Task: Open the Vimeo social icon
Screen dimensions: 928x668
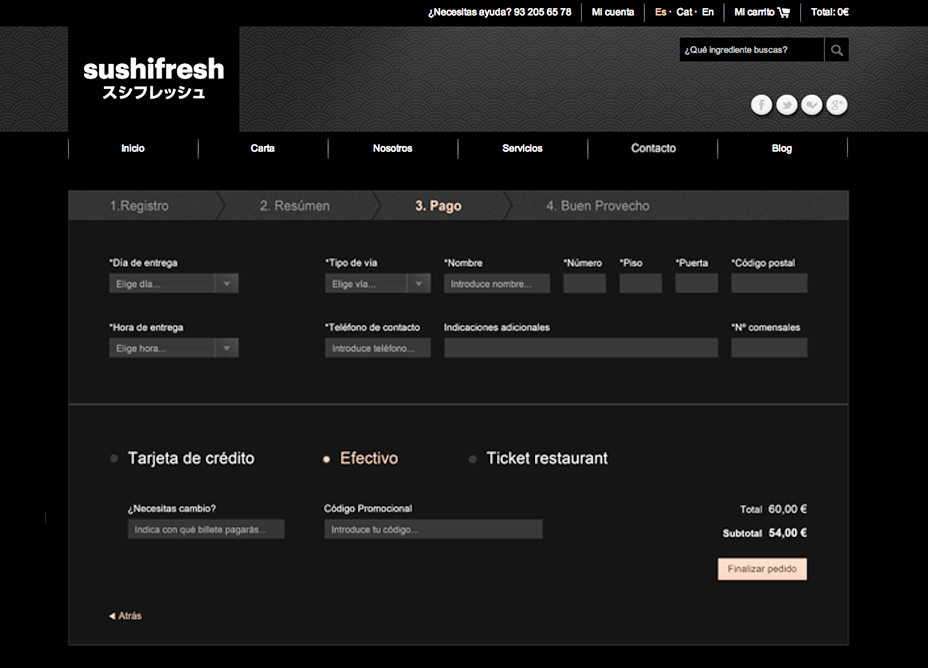Action: [812, 105]
